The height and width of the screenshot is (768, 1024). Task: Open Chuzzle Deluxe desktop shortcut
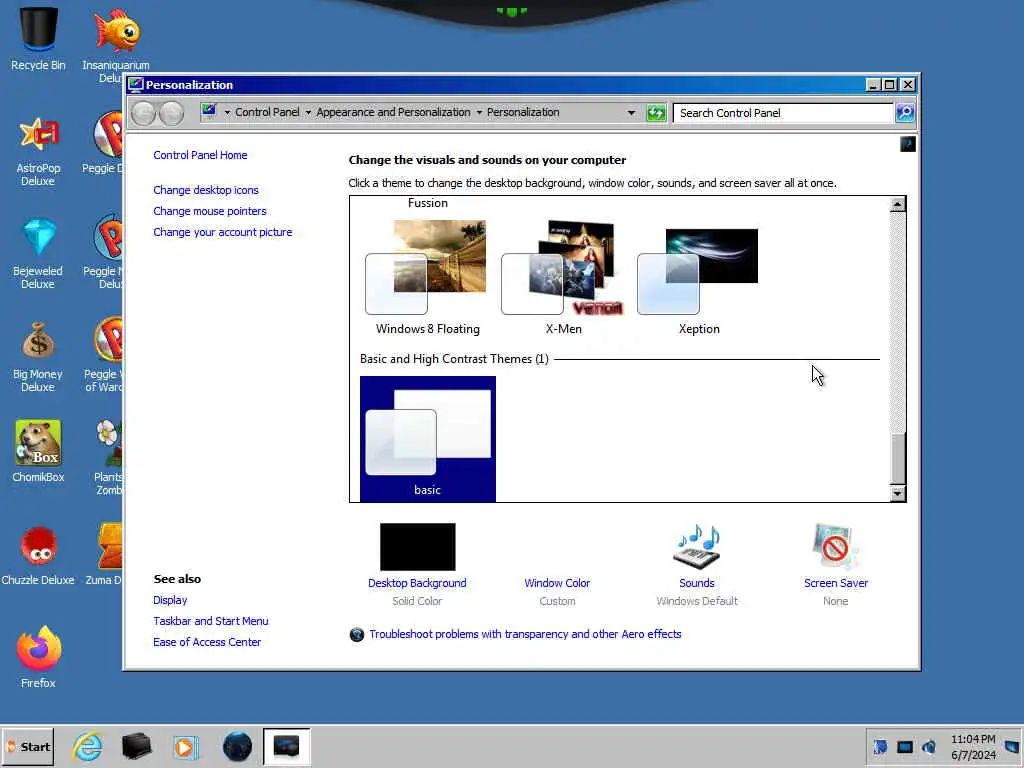point(38,555)
